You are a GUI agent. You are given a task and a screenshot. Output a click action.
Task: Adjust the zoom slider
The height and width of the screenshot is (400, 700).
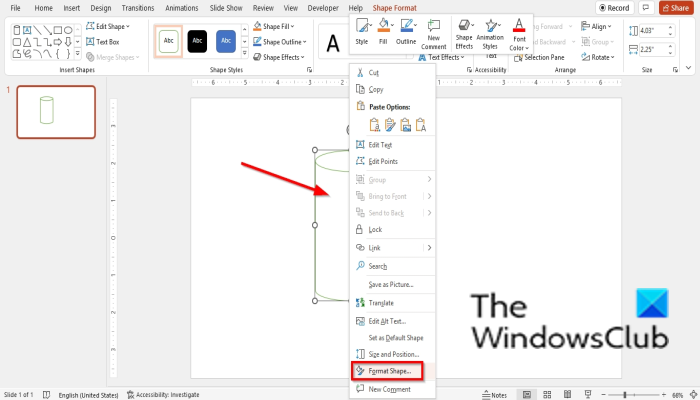point(625,395)
